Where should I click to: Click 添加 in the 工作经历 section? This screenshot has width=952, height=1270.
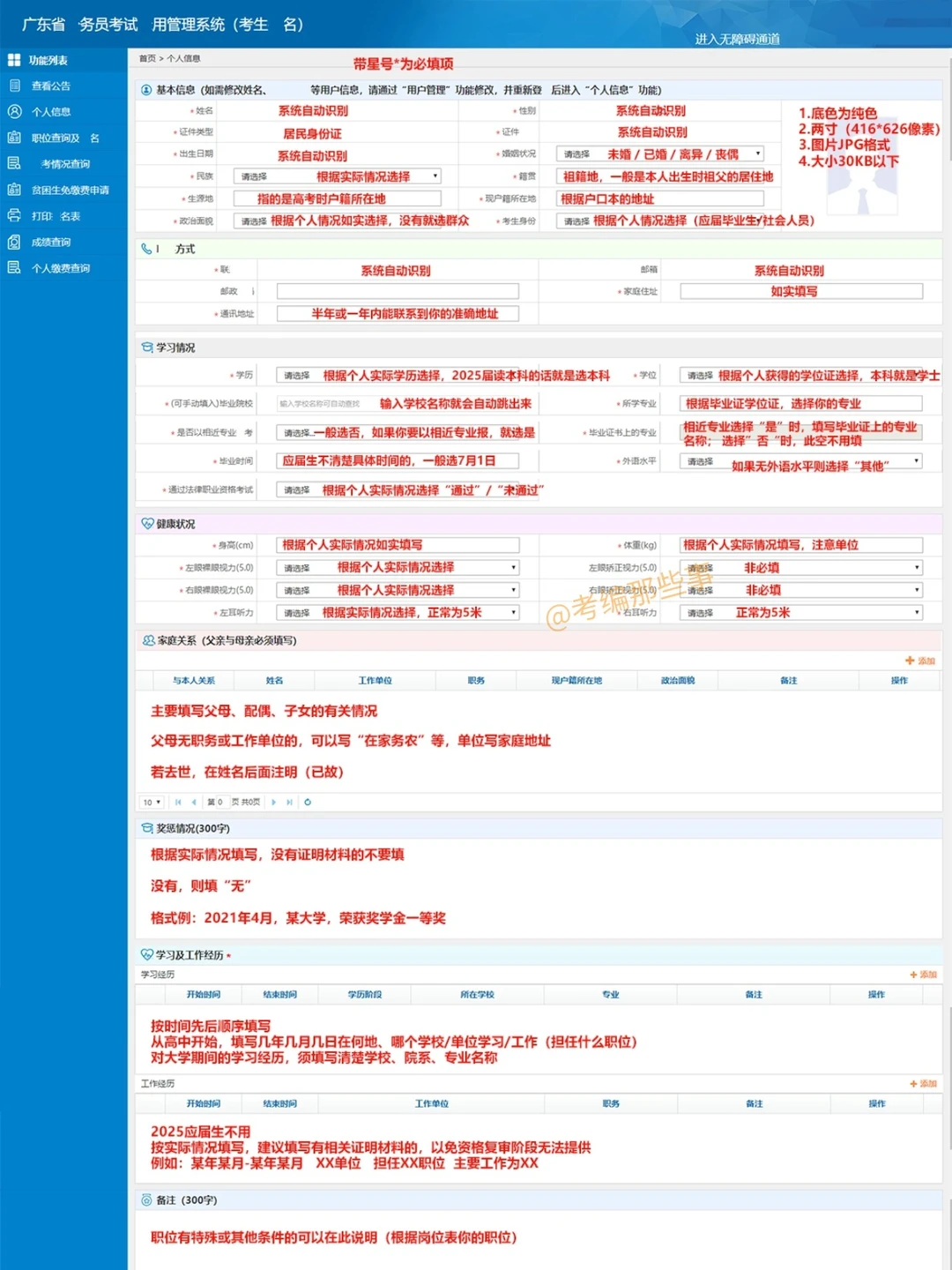click(923, 1083)
